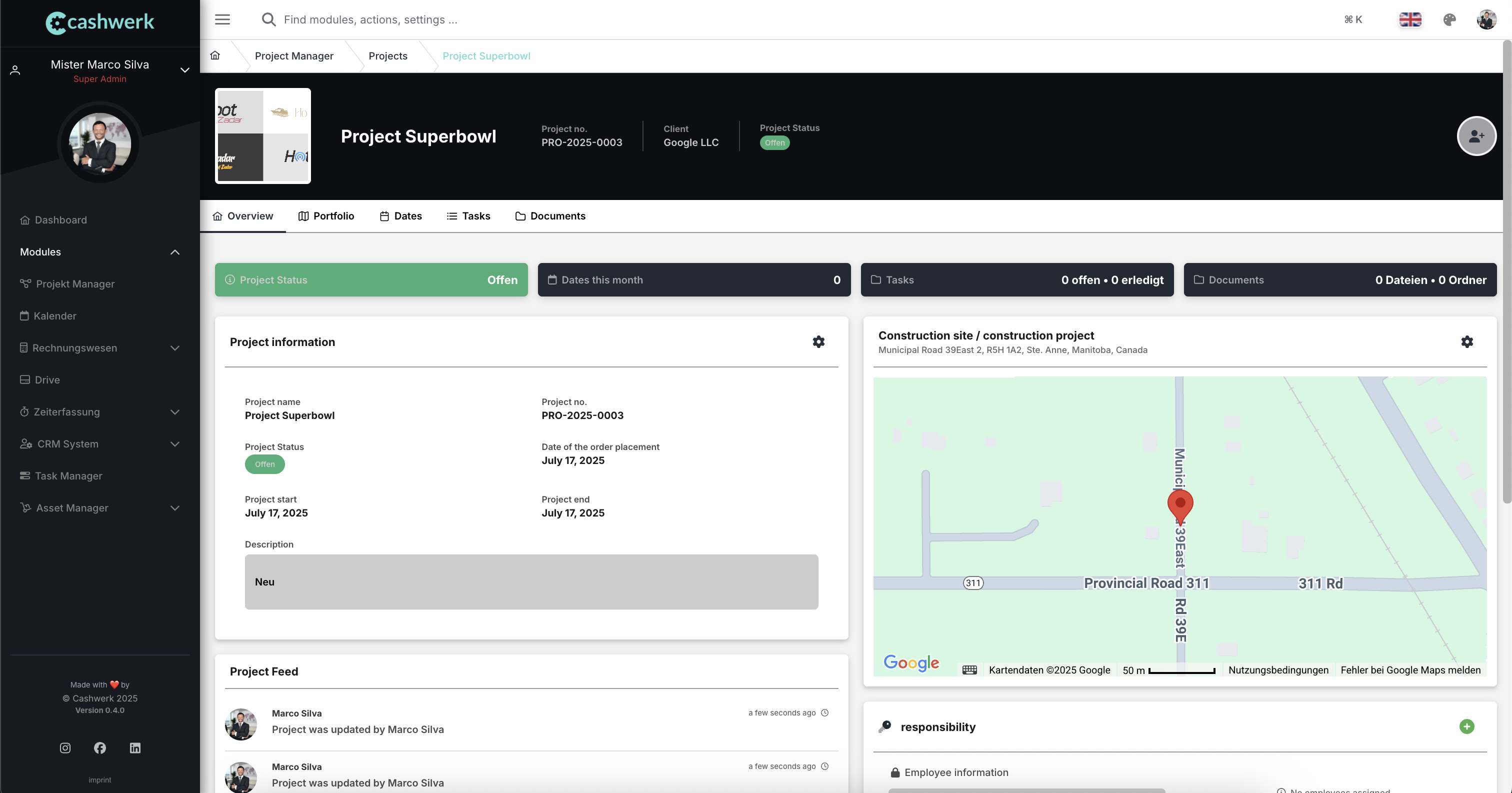Image resolution: width=1512 pixels, height=793 pixels.
Task: Open Task Manager module
Action: click(x=61, y=475)
